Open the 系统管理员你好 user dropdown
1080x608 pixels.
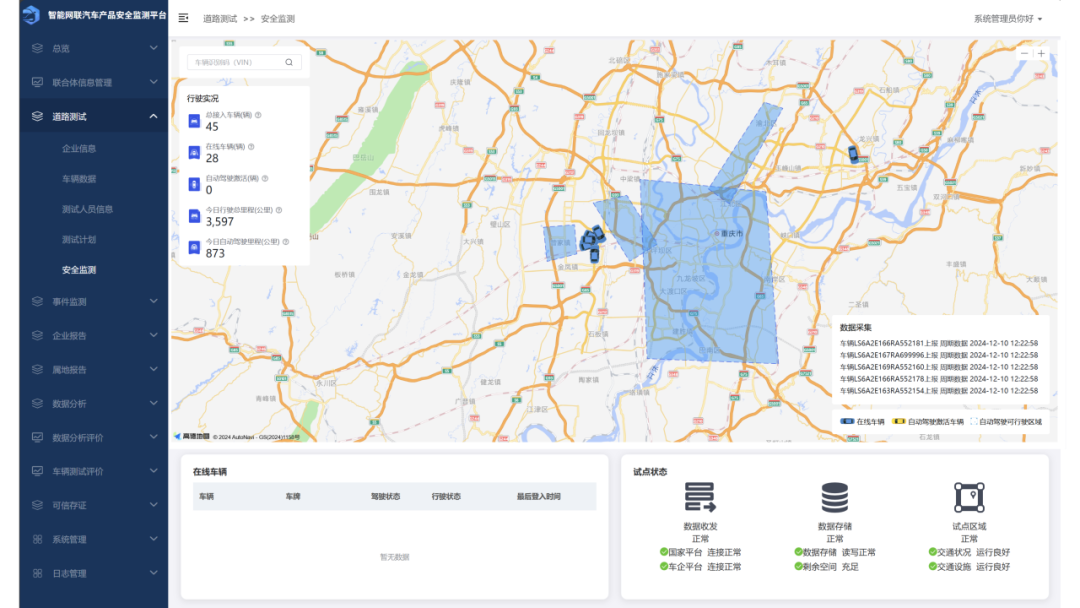click(x=1008, y=19)
